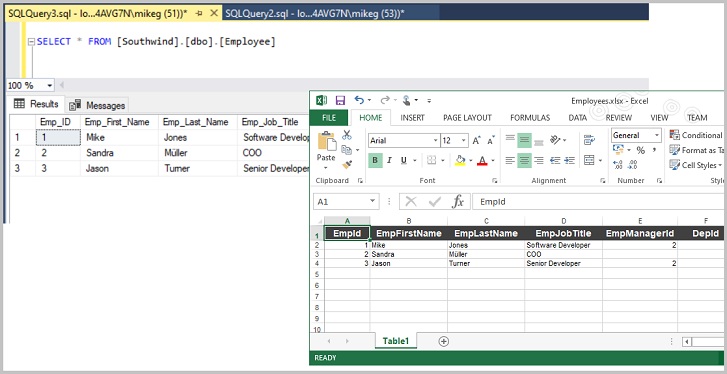This screenshot has width=727, height=374.
Task: Toggle center horizontal alignment
Action: [524, 161]
